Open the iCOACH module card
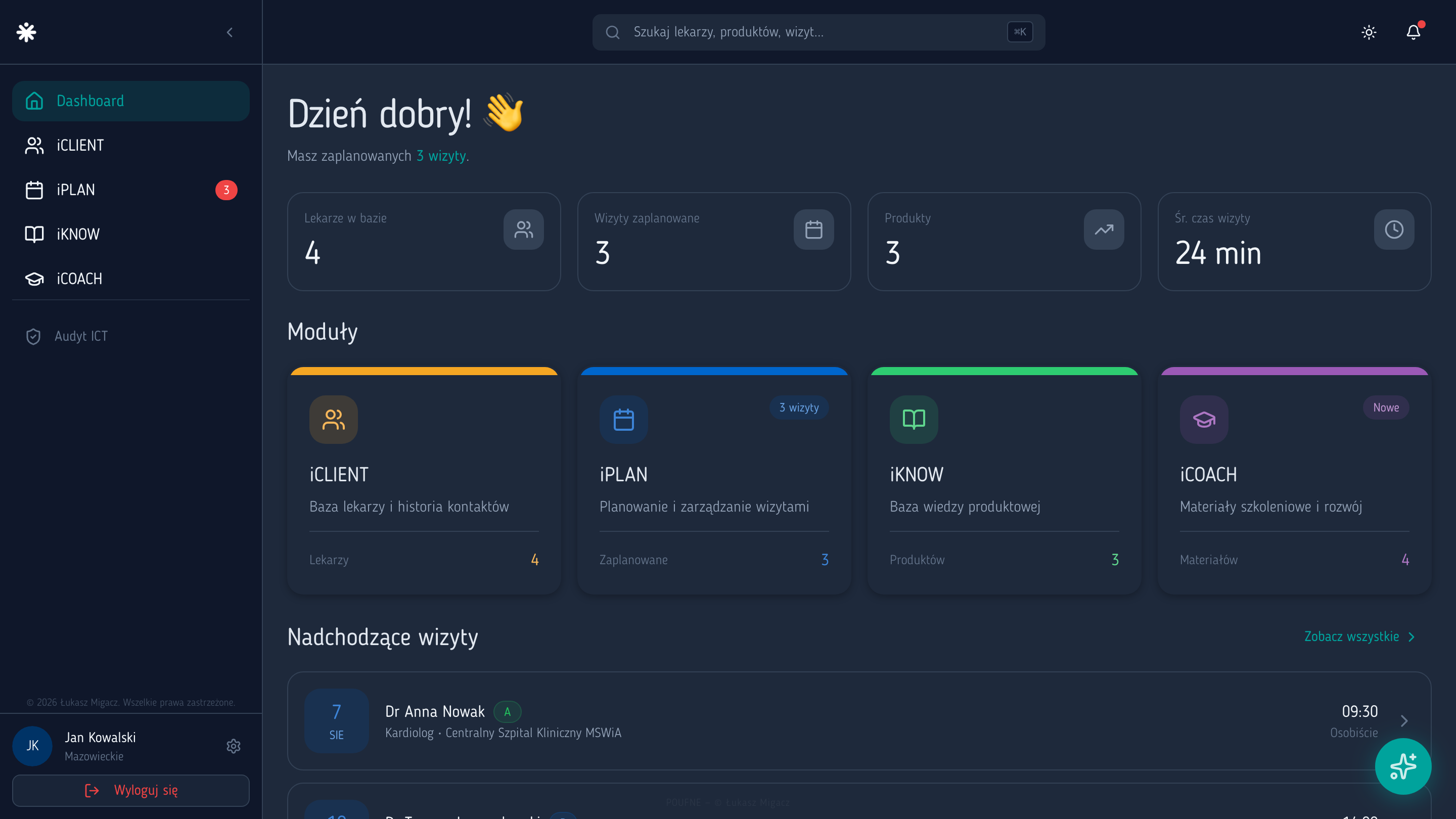 [1294, 480]
